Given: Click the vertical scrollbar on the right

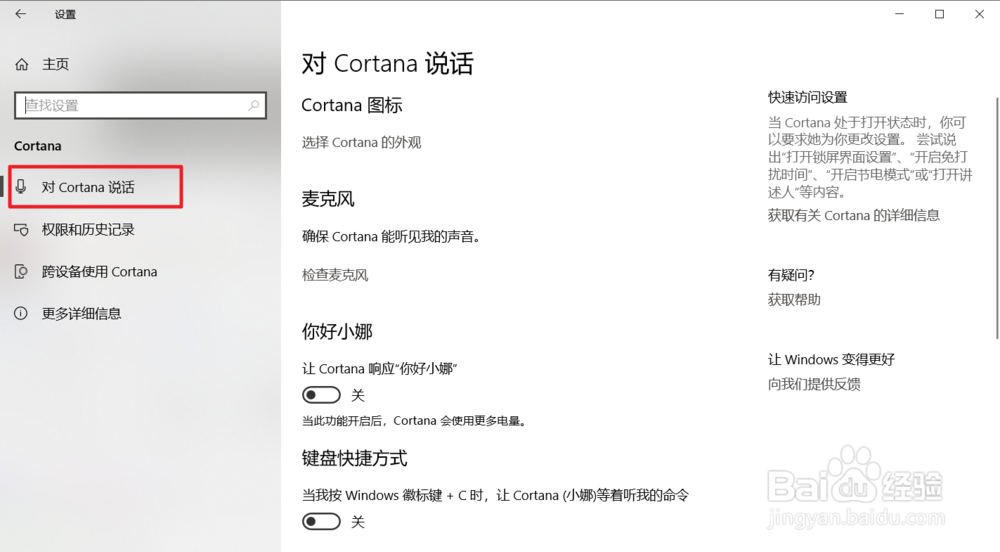Looking at the screenshot, I should tap(996, 218).
